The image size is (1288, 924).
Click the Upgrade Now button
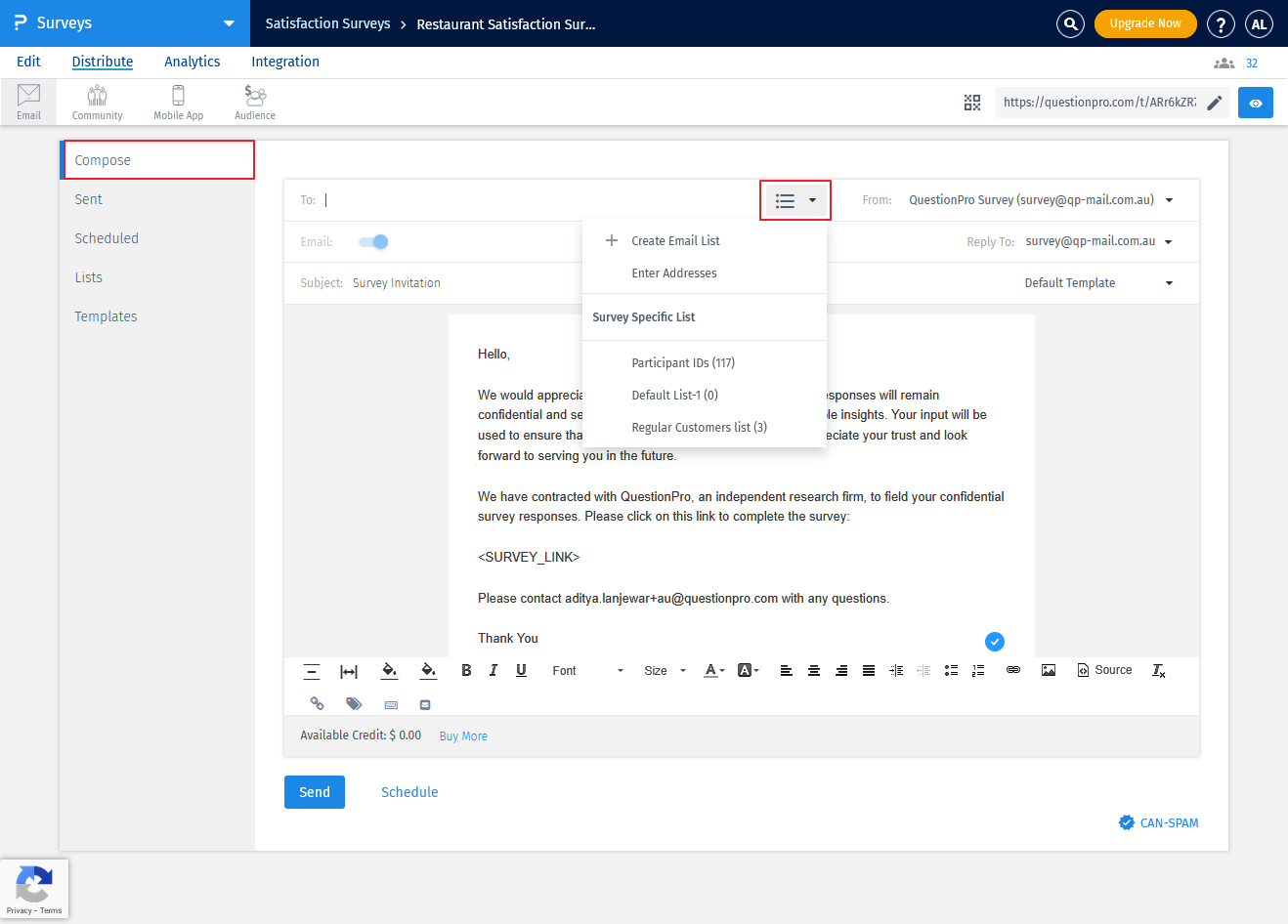pyautogui.click(x=1145, y=22)
